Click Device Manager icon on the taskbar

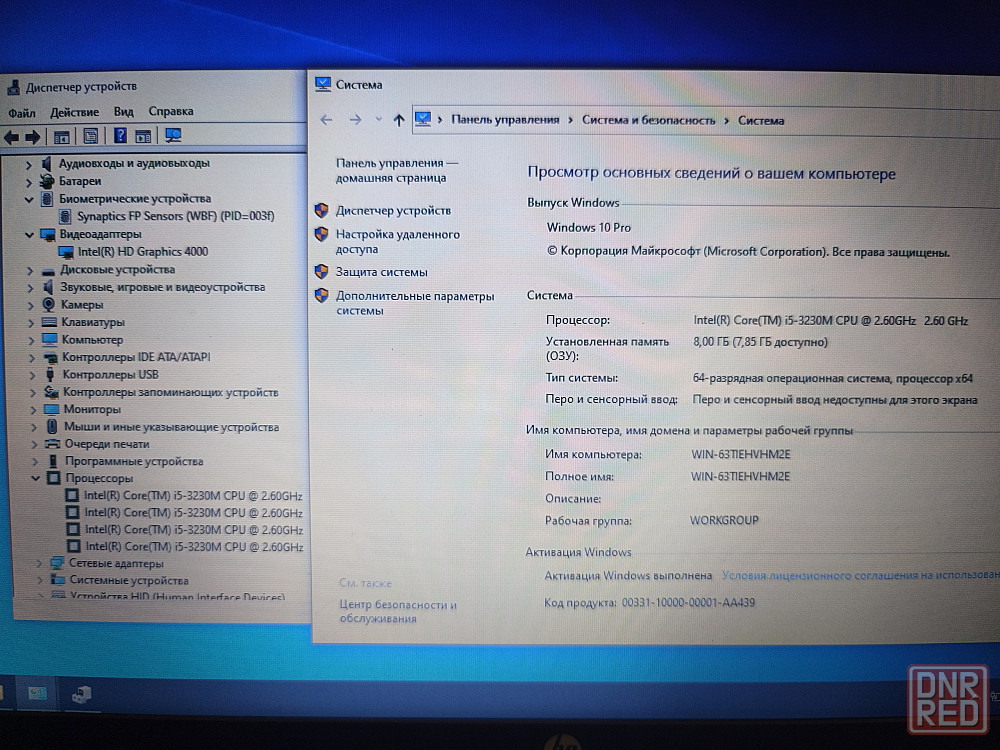[81, 693]
